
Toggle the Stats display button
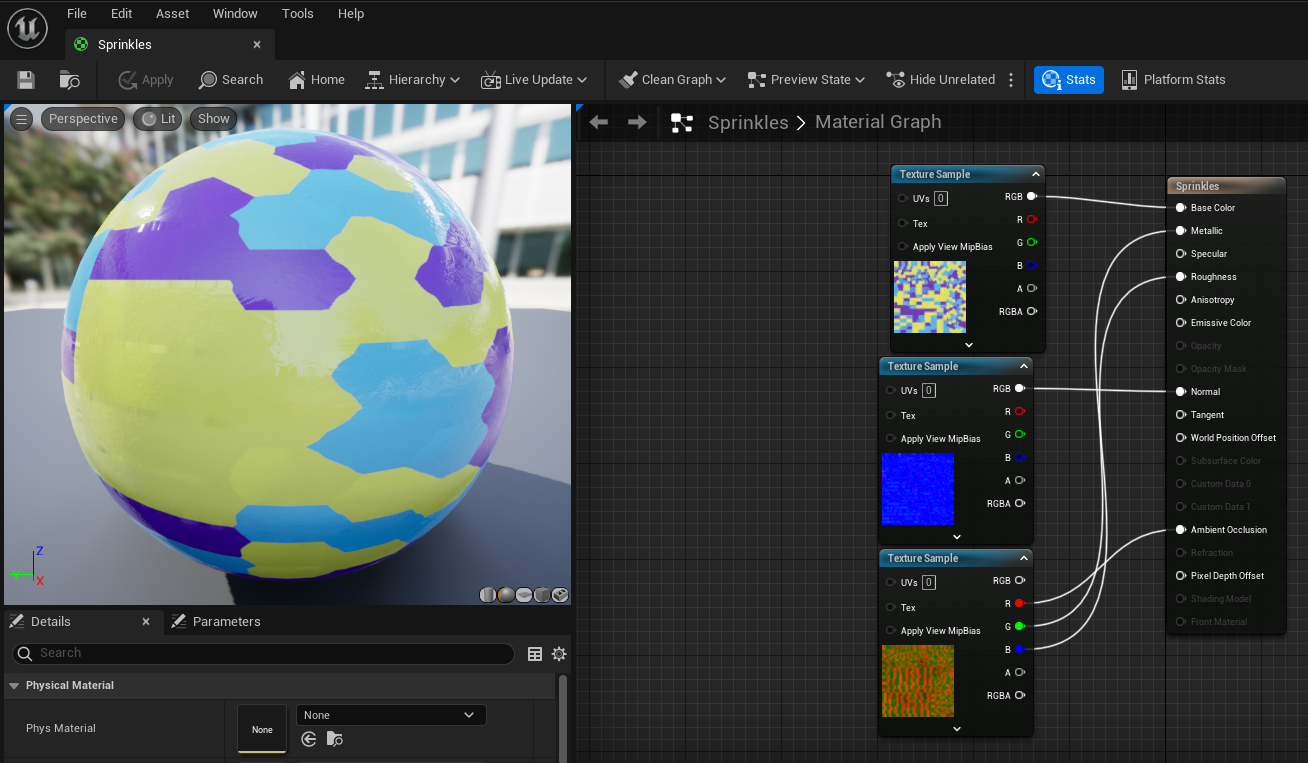click(1069, 80)
